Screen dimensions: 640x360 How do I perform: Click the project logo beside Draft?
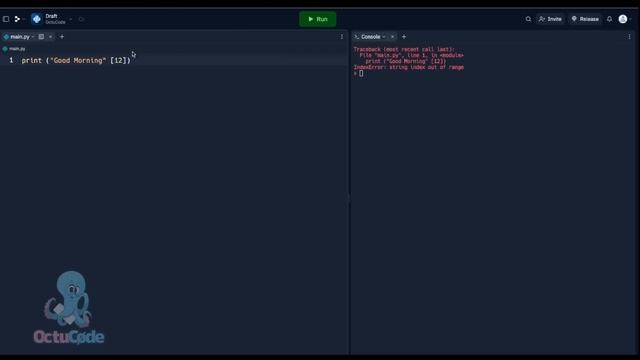[37, 19]
